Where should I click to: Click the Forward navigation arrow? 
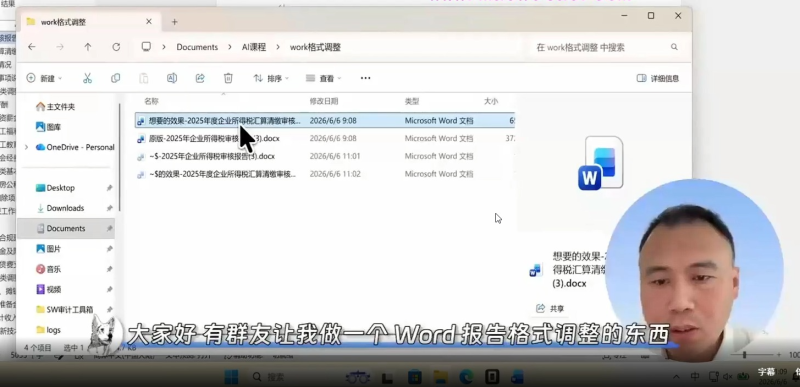[60, 47]
